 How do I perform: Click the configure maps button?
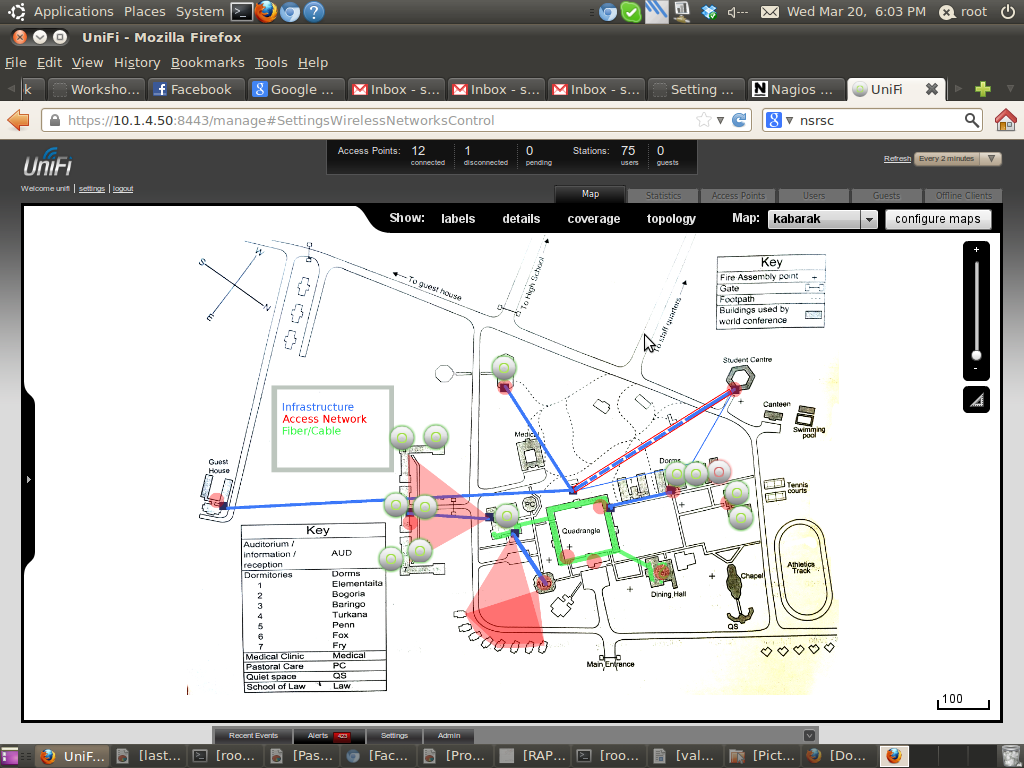pos(937,219)
